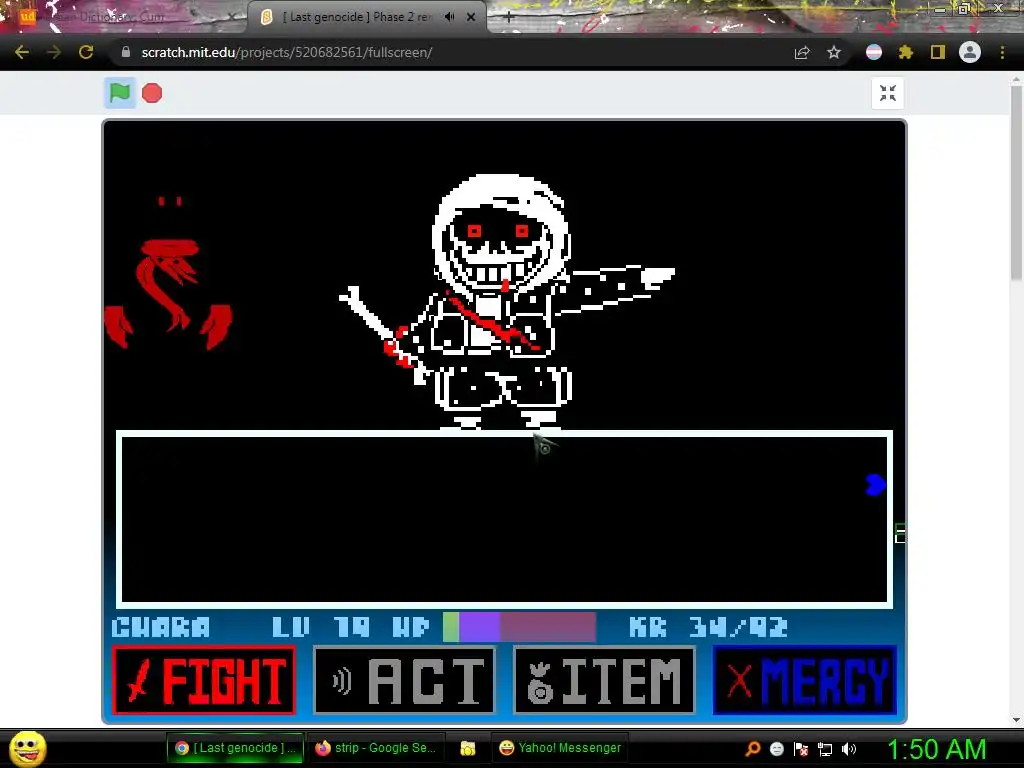Click the page vertical scrollbar thumb
Screen dimensions: 1024x768
point(1016,183)
